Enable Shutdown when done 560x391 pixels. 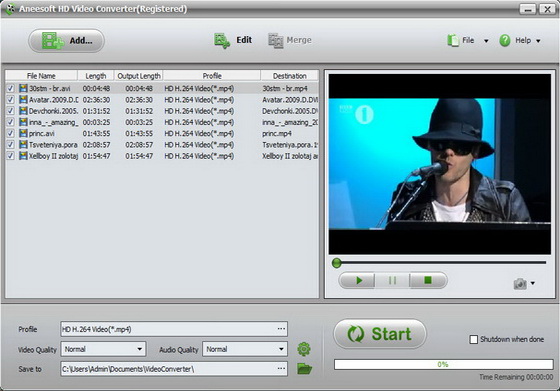tap(474, 339)
